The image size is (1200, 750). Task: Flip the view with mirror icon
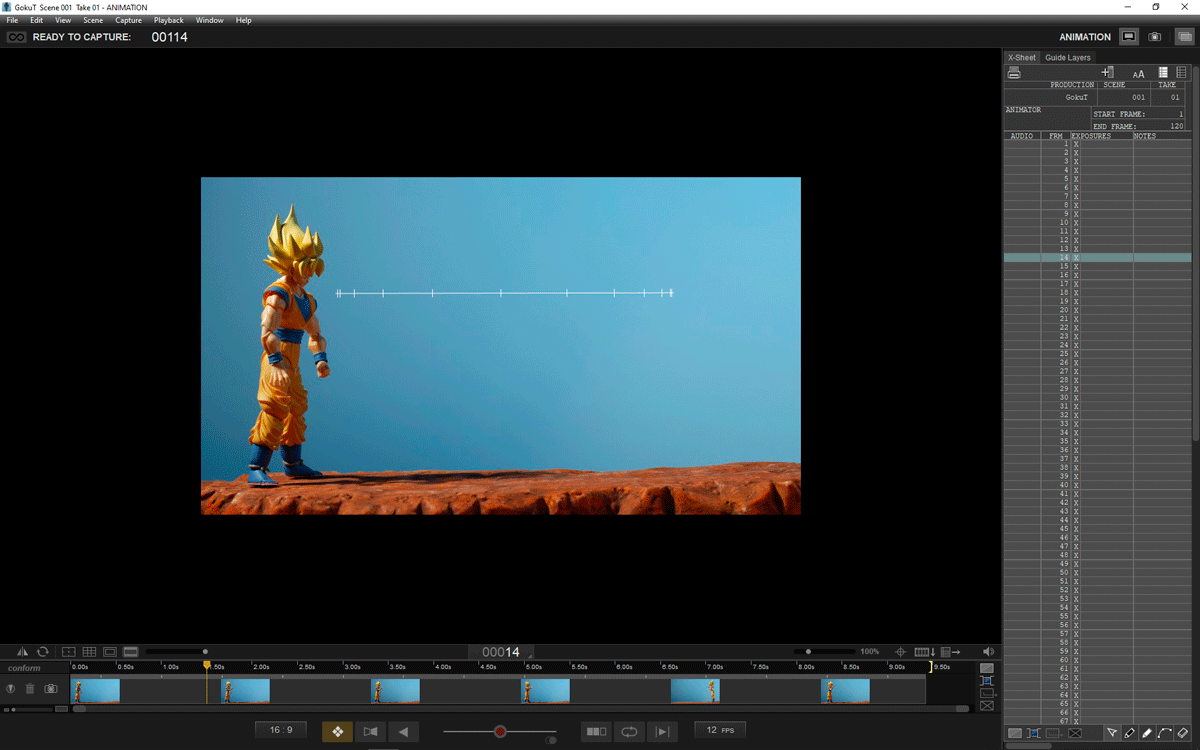click(x=22, y=652)
